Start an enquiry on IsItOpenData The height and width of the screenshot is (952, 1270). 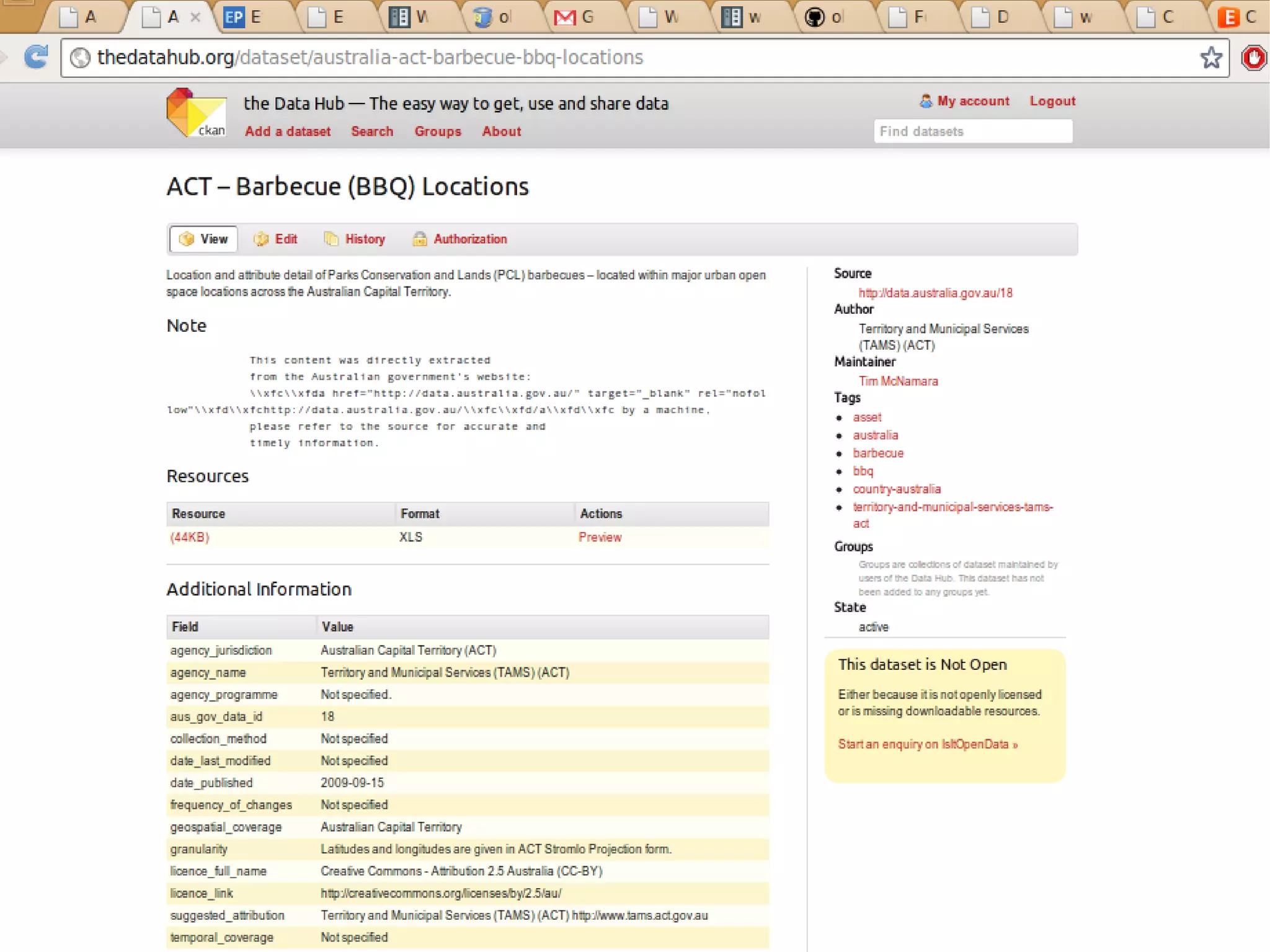tap(927, 744)
